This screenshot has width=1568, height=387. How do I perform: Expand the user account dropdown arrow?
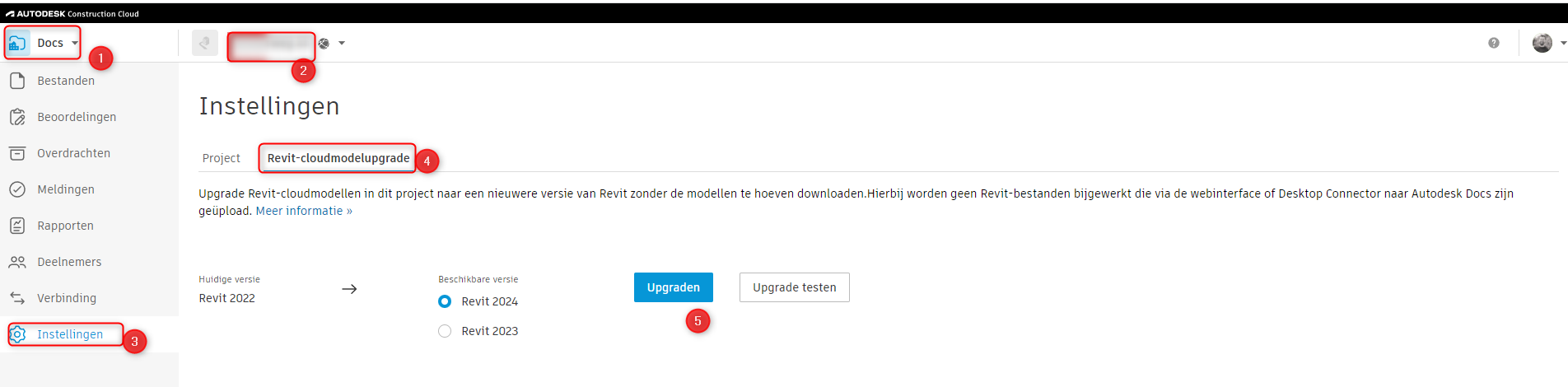(1563, 44)
